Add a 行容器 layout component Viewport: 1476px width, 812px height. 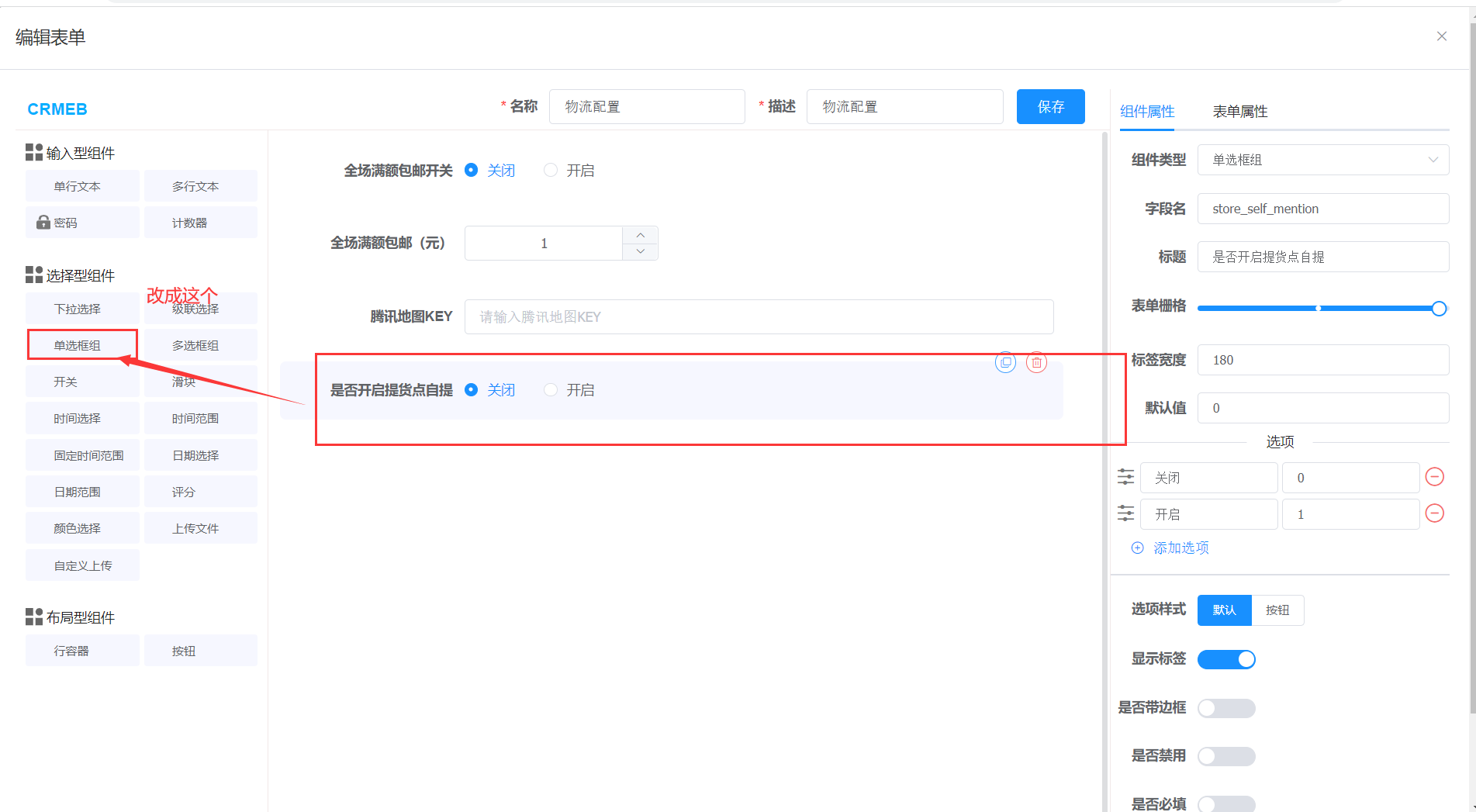(x=82, y=651)
